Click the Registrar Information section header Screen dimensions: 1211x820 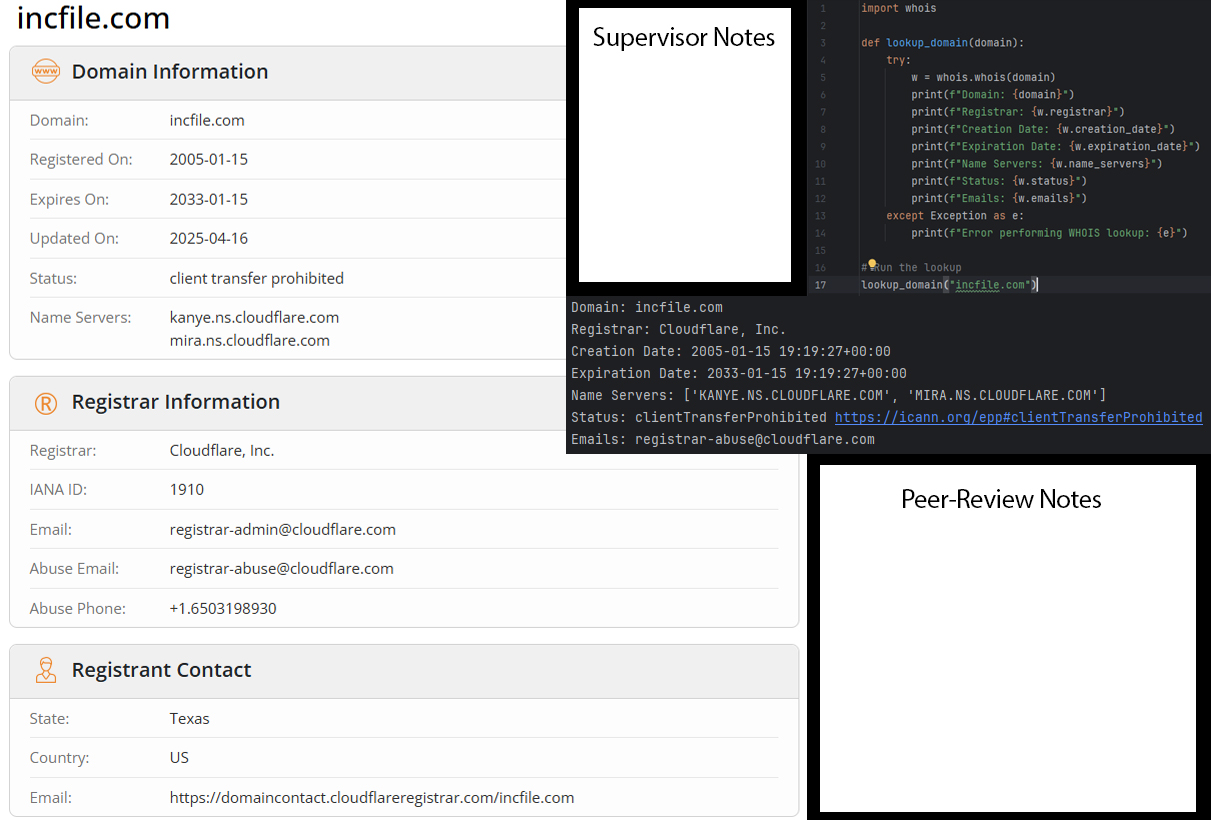tap(175, 402)
